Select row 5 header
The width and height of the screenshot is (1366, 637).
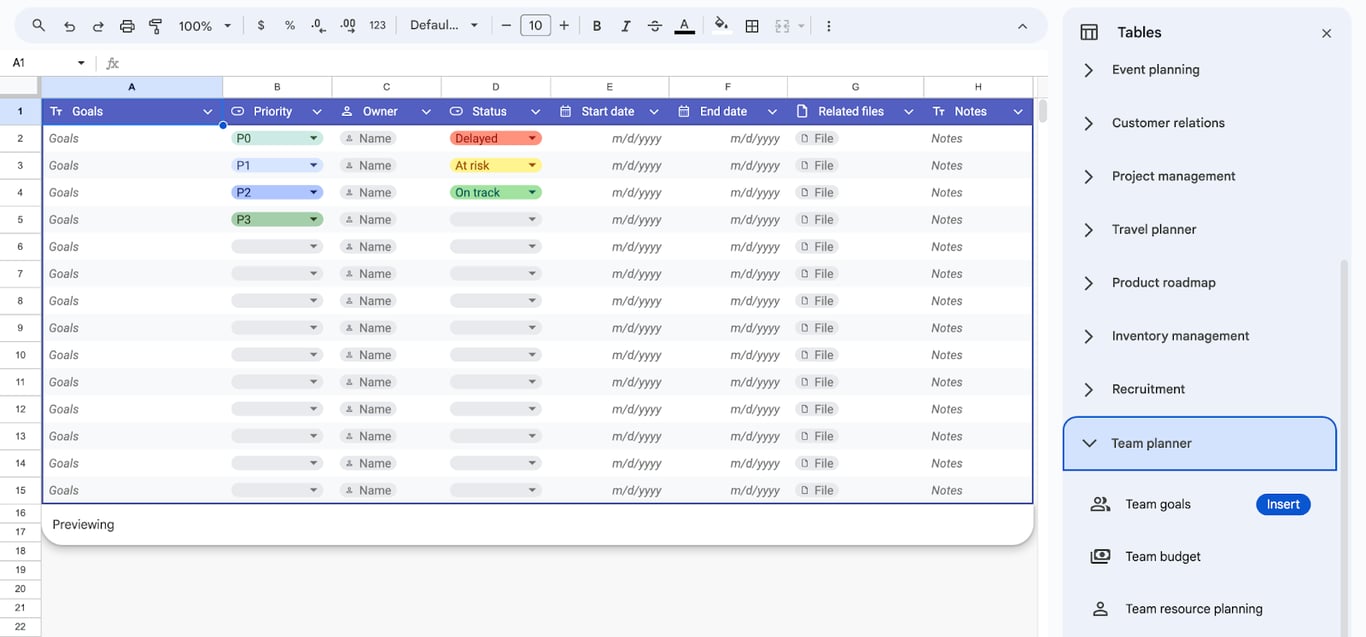point(20,220)
